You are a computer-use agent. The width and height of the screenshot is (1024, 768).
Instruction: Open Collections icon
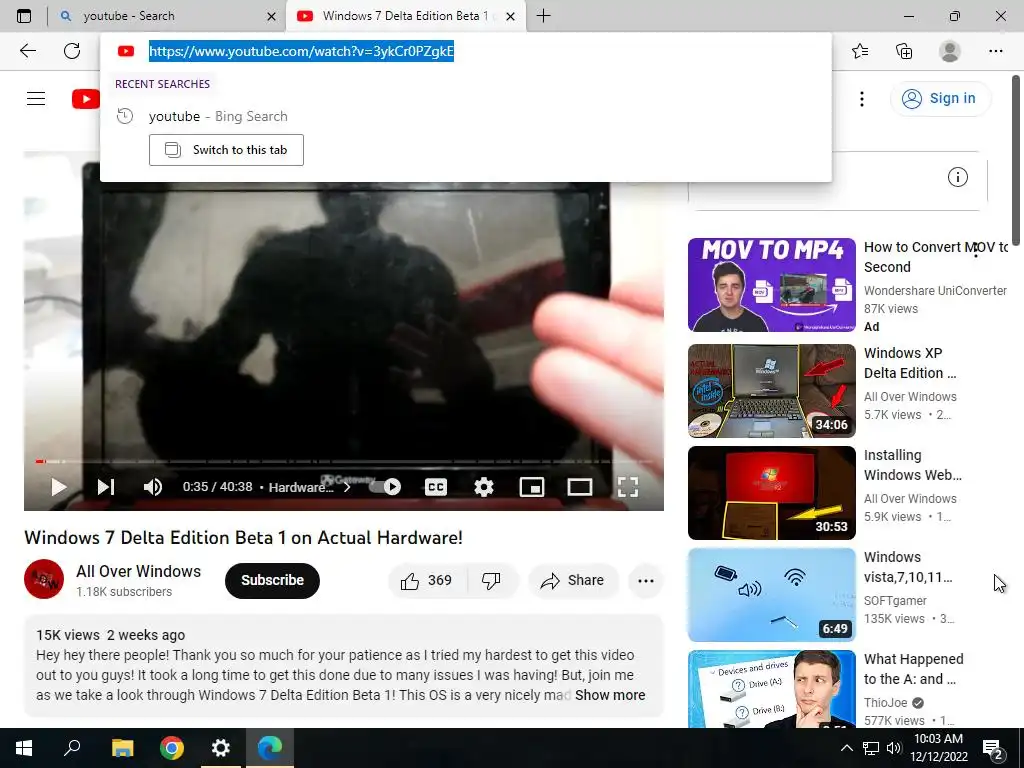pyautogui.click(x=904, y=51)
